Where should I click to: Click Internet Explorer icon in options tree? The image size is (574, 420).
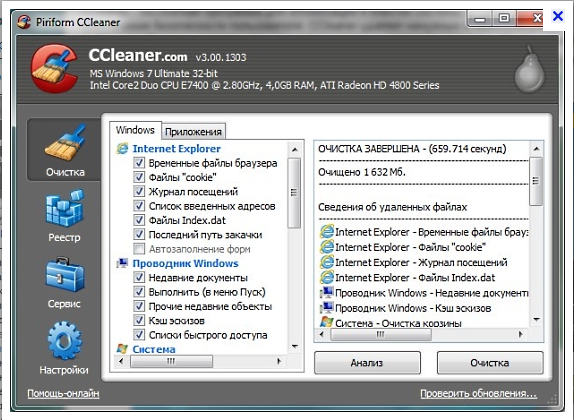pyautogui.click(x=122, y=148)
